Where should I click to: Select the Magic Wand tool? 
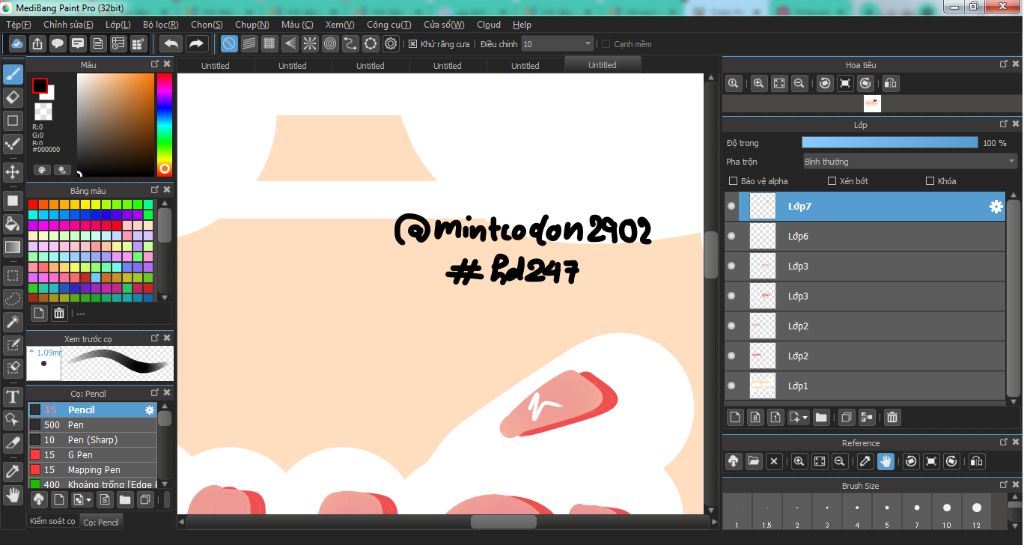coord(12,321)
